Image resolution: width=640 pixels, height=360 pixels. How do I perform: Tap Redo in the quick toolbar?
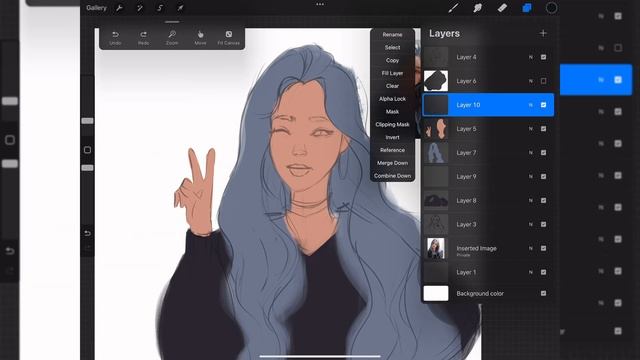[143, 38]
